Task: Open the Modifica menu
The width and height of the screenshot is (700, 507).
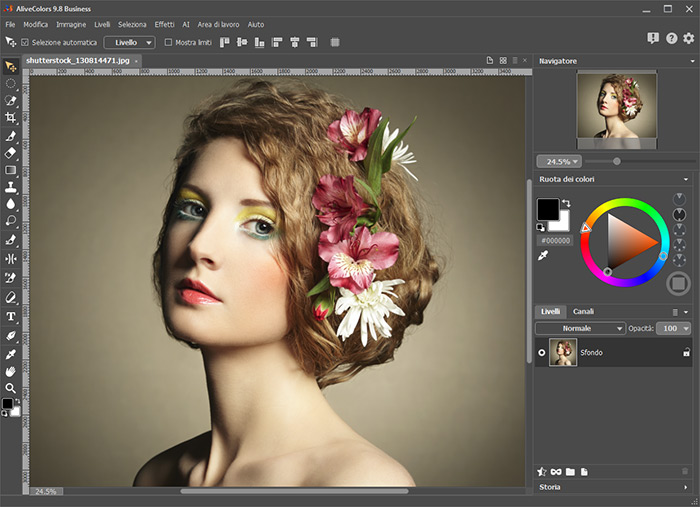Action: [36, 25]
